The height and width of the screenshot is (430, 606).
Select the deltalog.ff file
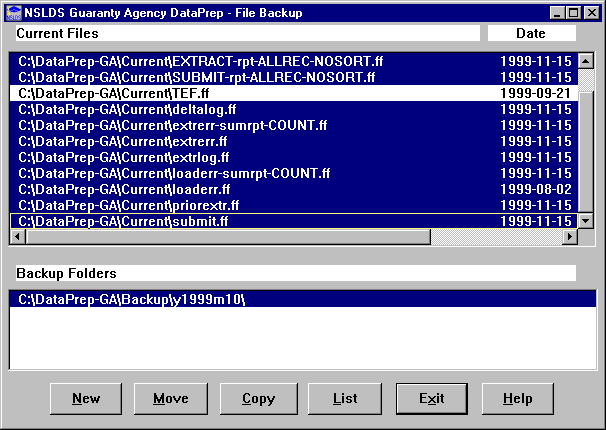(127, 108)
